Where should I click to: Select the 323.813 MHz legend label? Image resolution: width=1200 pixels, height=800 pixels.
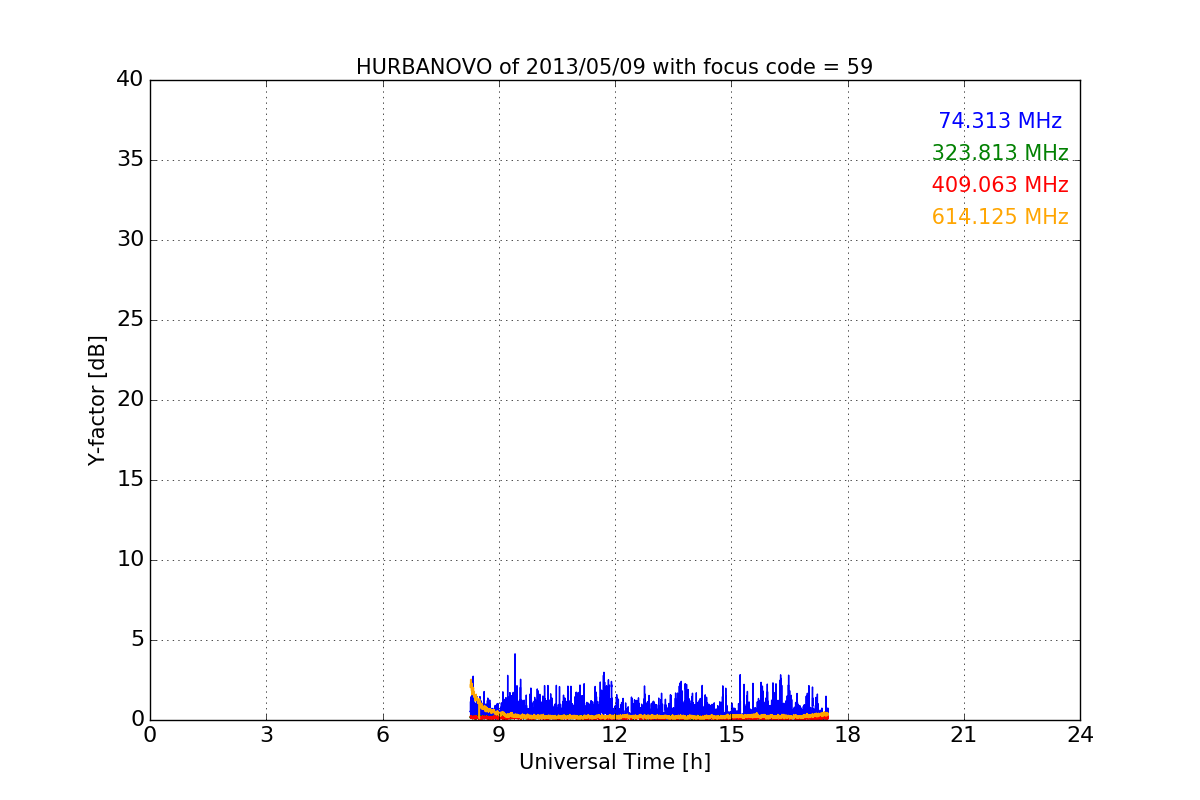pos(1000,153)
